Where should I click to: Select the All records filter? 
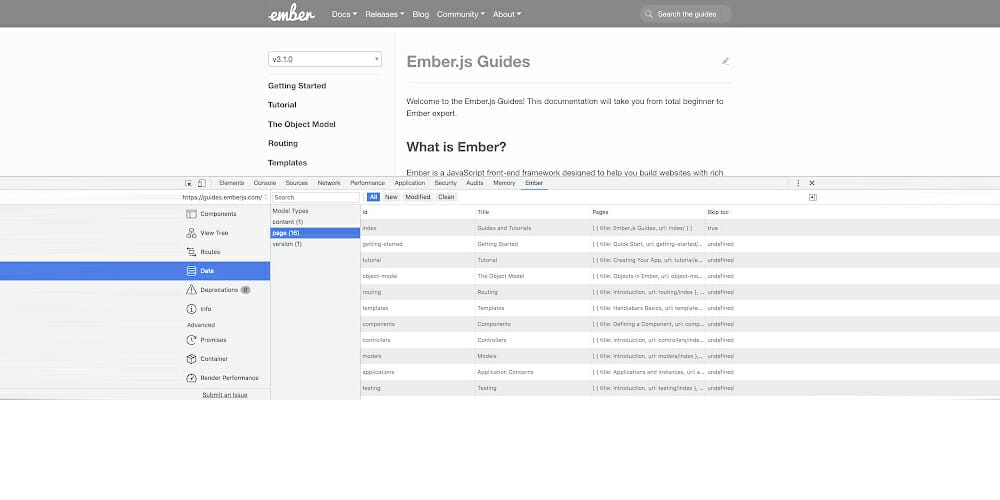point(373,197)
